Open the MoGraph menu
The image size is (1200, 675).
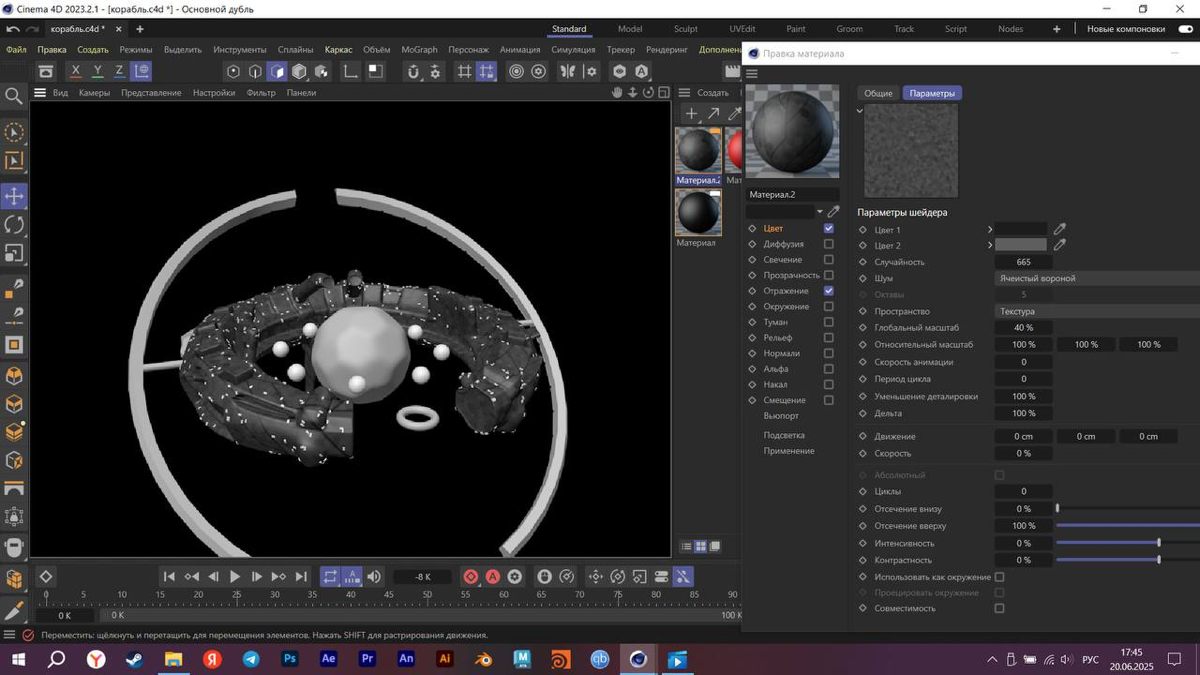pos(419,49)
